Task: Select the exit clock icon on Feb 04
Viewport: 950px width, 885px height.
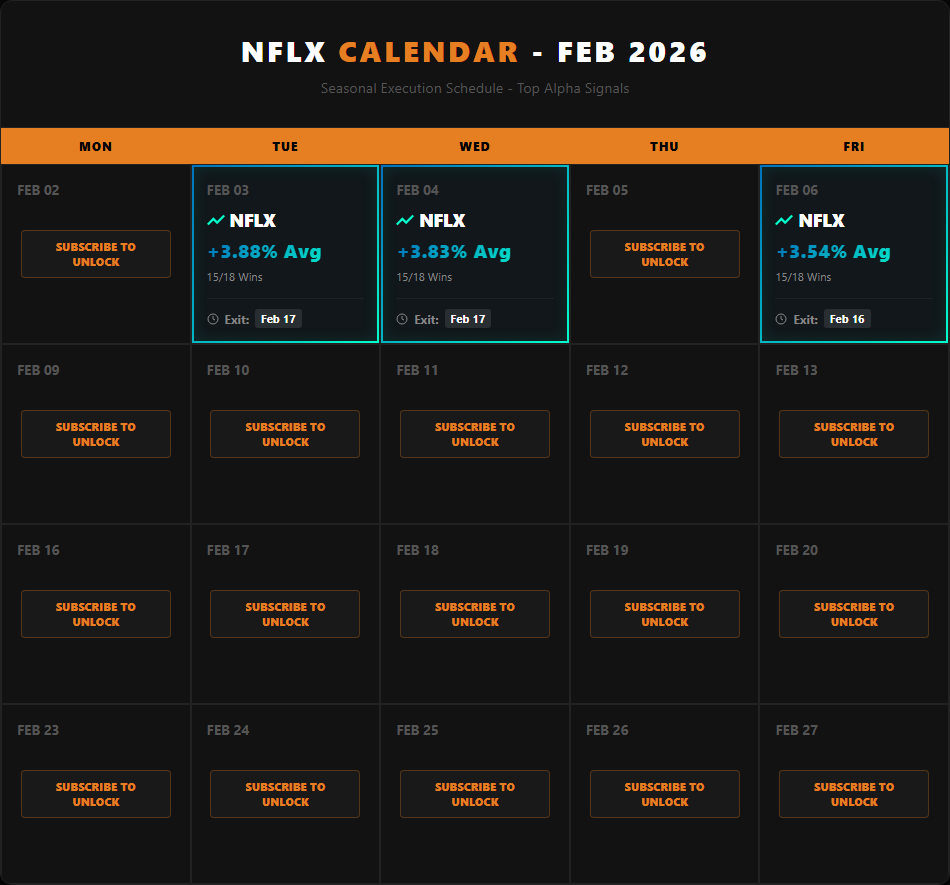Action: pyautogui.click(x=402, y=318)
